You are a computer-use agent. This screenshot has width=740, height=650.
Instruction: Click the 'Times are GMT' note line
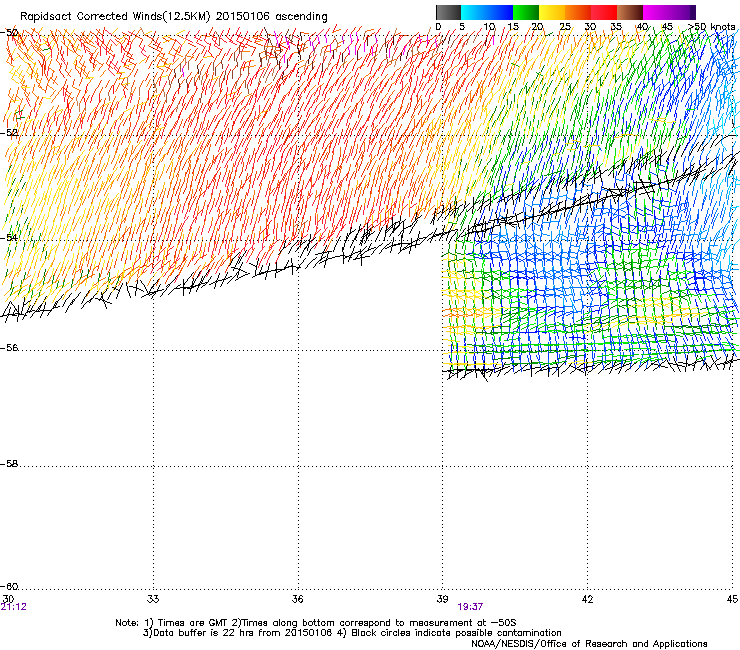(x=316, y=623)
